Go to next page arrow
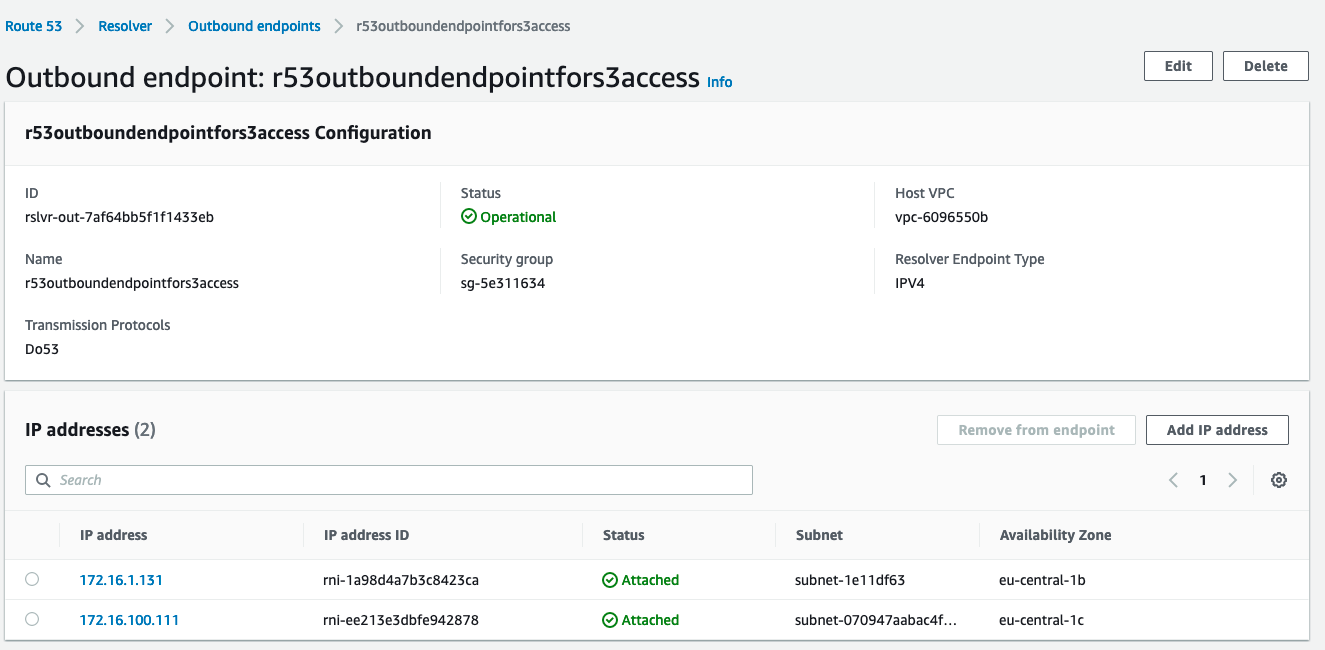This screenshot has height=650, width=1325. [1232, 480]
